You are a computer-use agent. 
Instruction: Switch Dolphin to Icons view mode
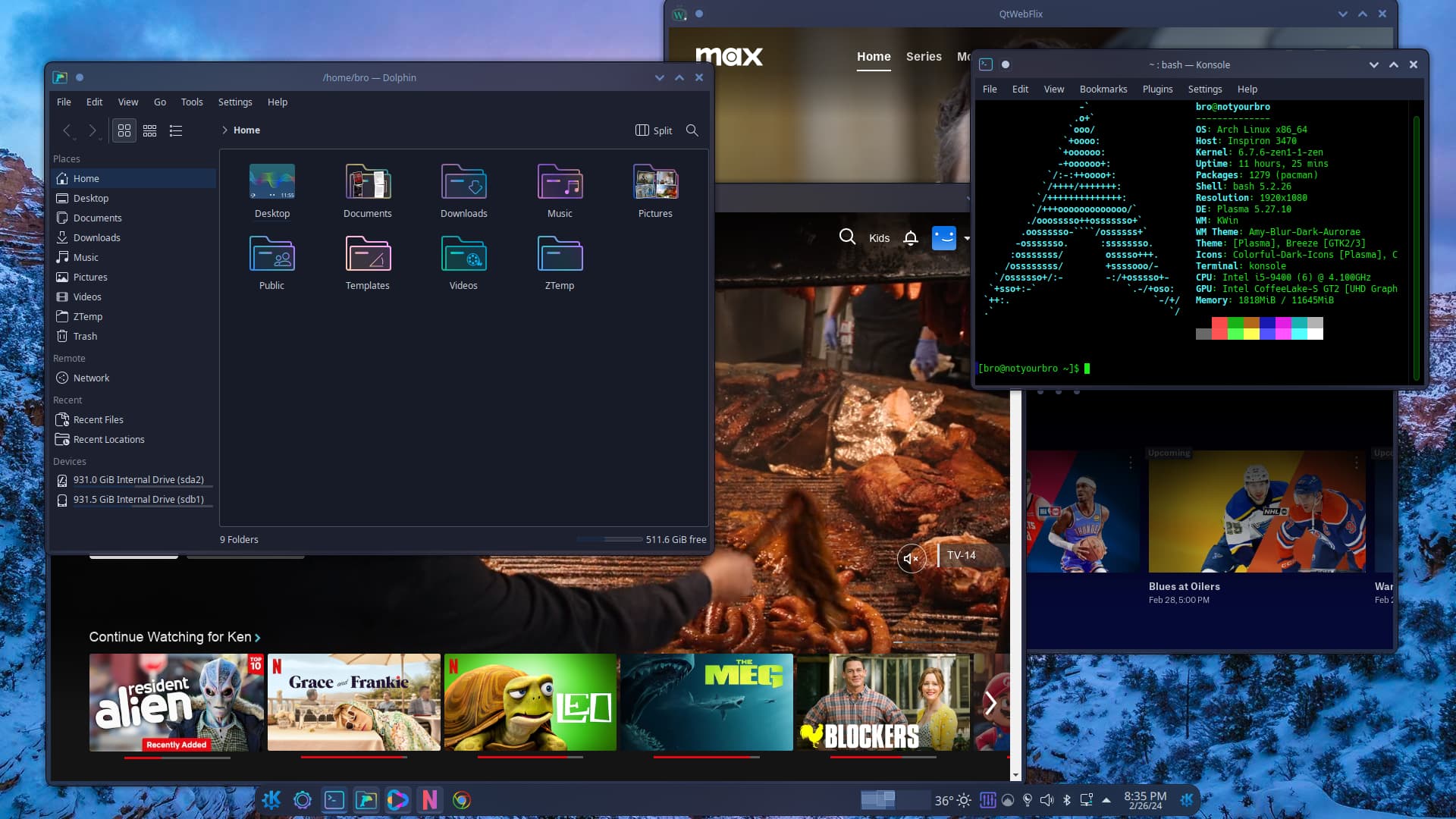click(x=124, y=130)
